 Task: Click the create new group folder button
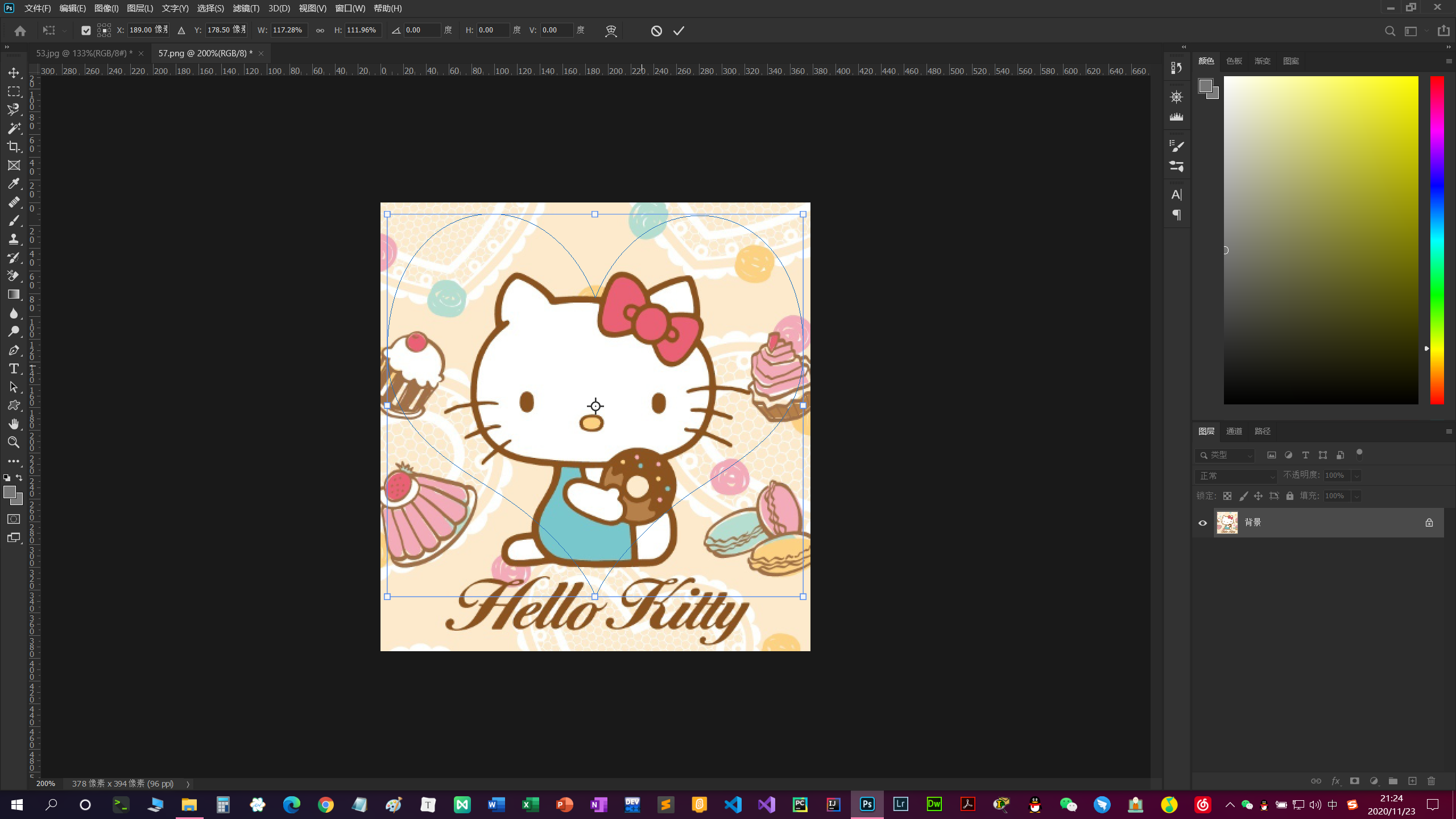pos(1392,781)
